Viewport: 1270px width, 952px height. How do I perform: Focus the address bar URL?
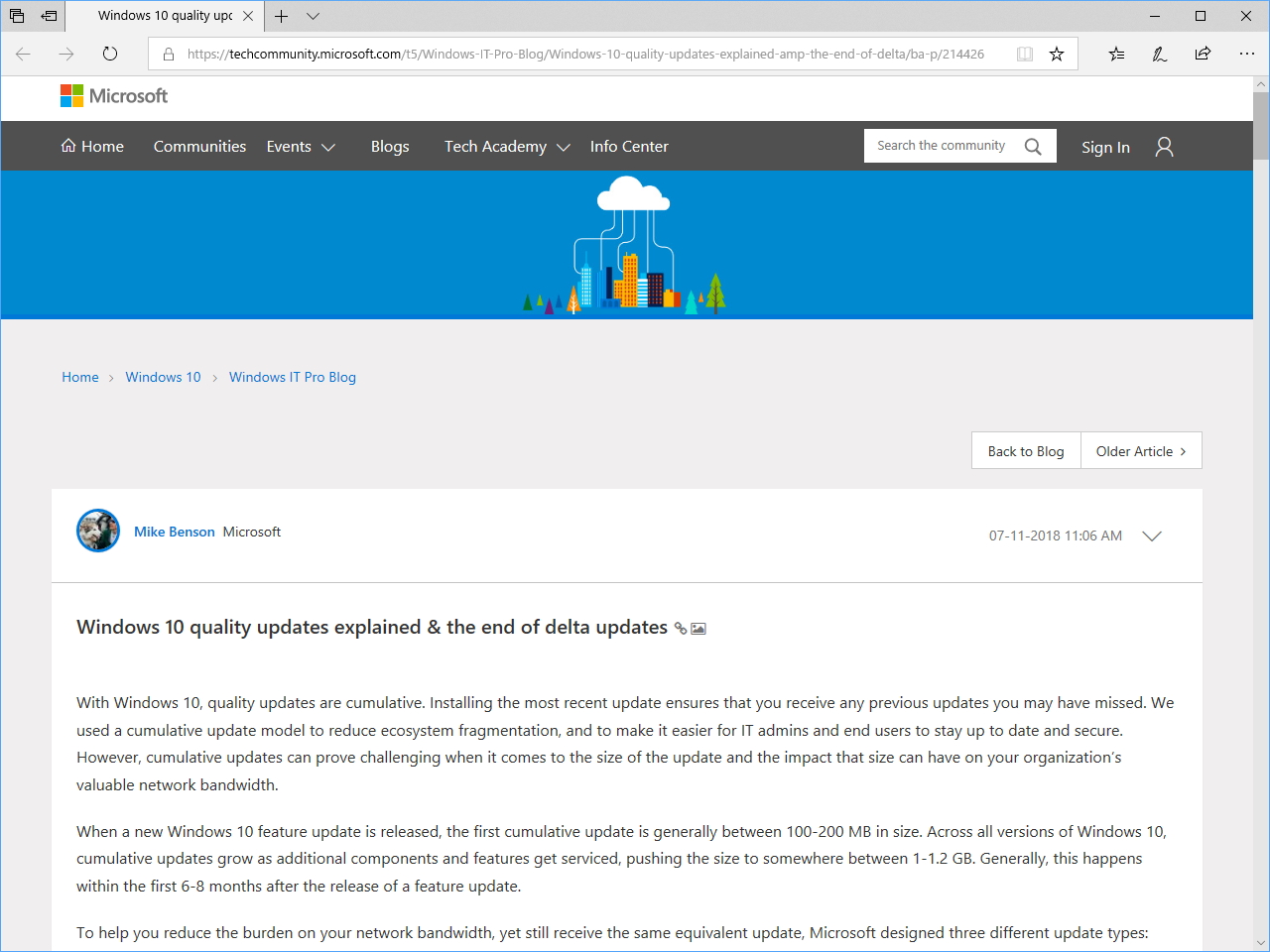(x=585, y=55)
